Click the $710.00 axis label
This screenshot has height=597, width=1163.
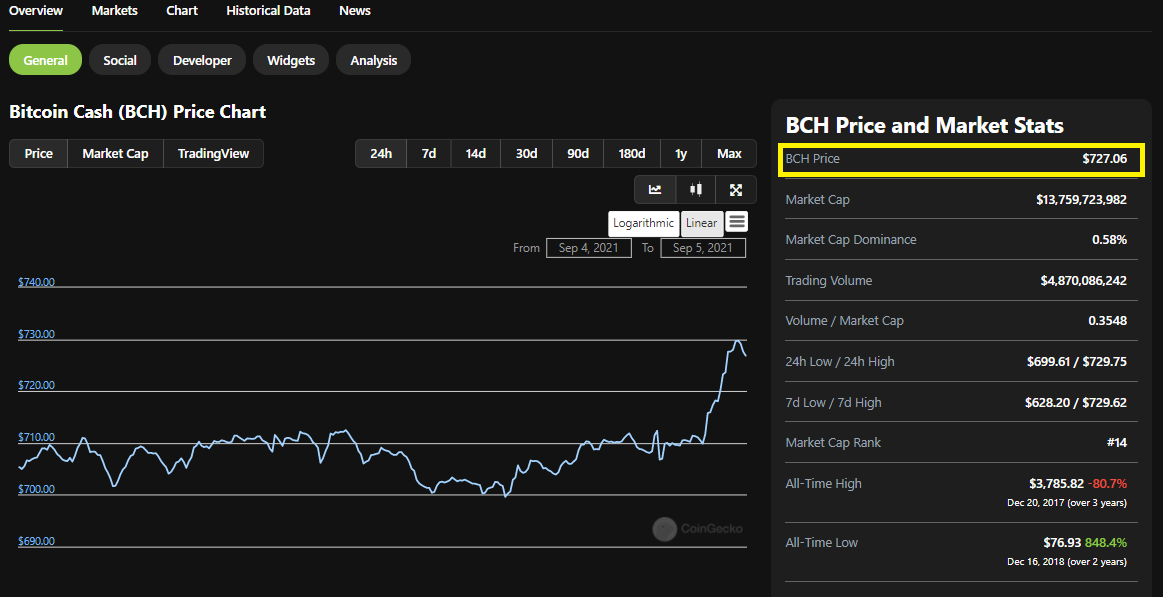click(36, 438)
